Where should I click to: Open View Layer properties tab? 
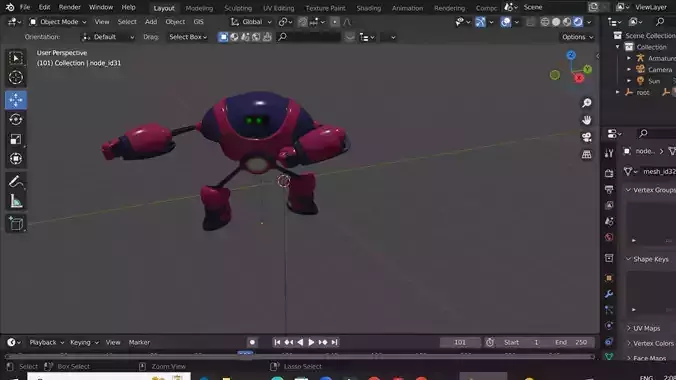[x=609, y=205]
